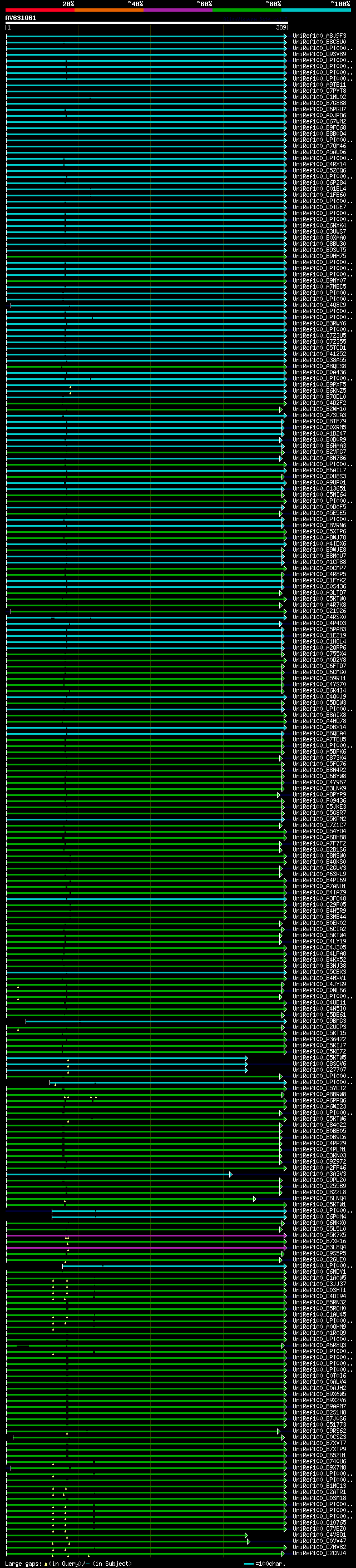Screen dimensions: 356x1568
Task: Open UniRef100_C0NL66 label
Action: 319,990
